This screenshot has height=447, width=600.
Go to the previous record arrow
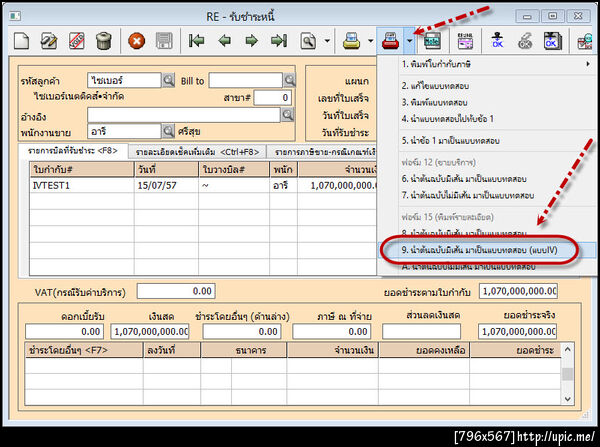pyautogui.click(x=224, y=41)
